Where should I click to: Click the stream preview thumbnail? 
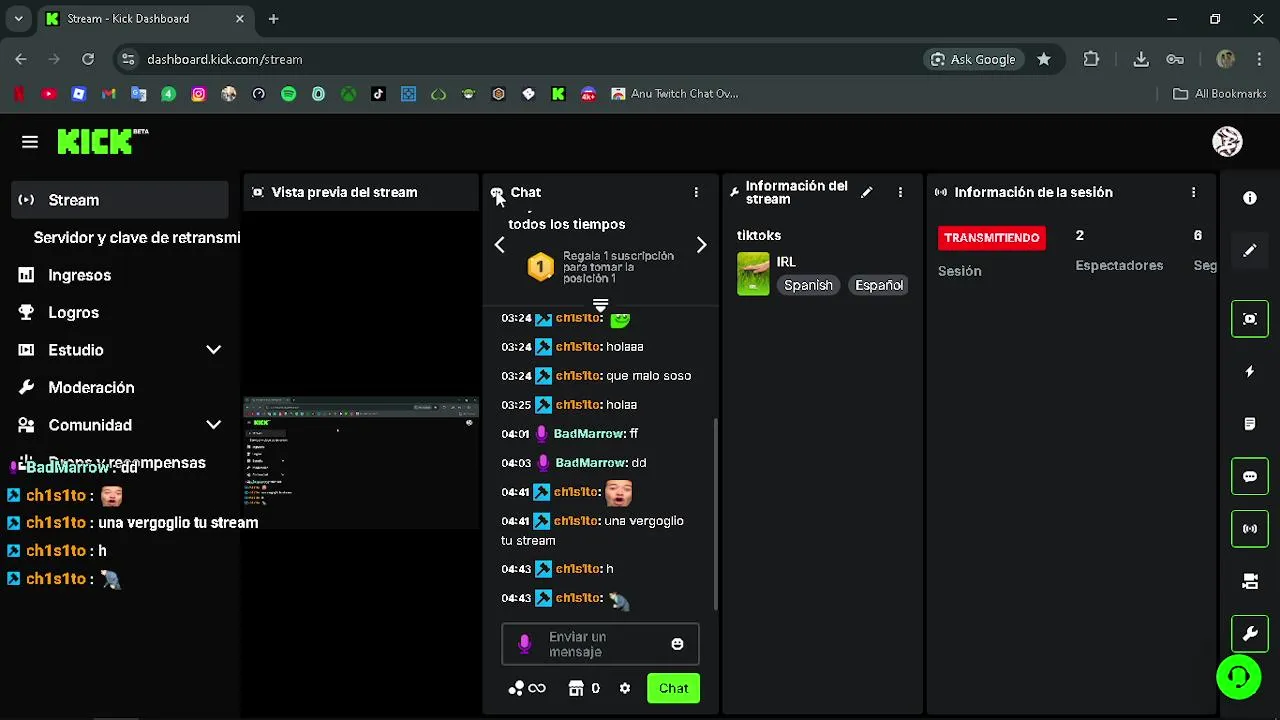(x=361, y=463)
